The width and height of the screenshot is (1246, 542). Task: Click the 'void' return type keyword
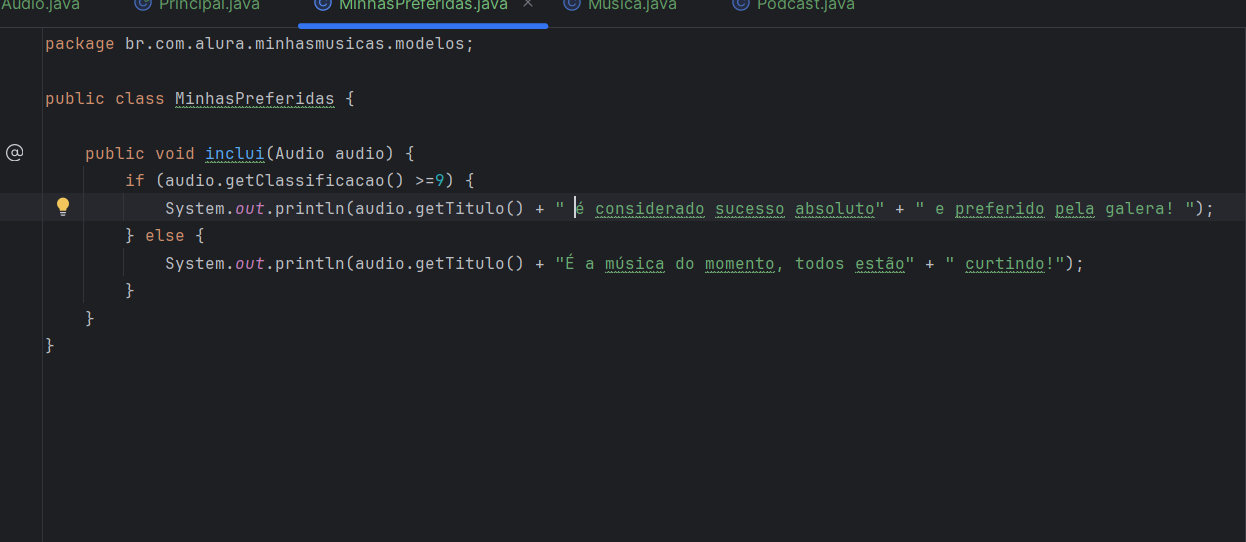coord(175,154)
